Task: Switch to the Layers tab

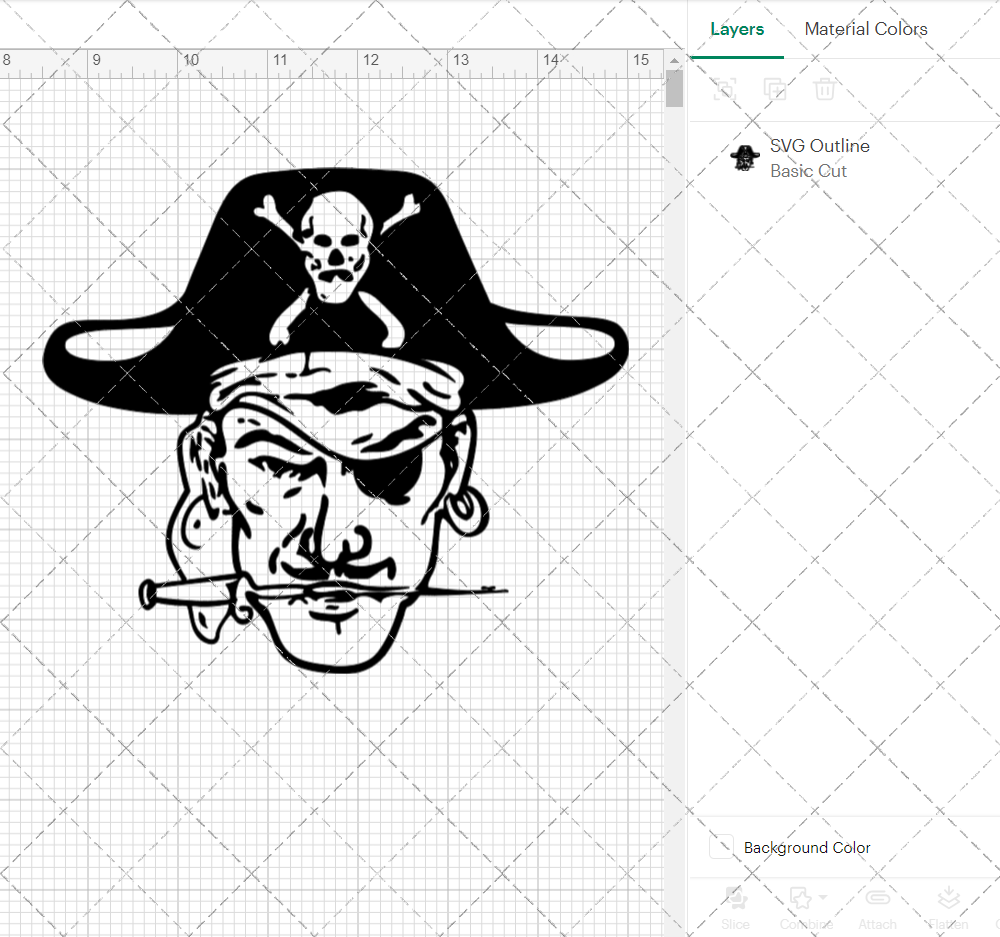Action: [737, 29]
